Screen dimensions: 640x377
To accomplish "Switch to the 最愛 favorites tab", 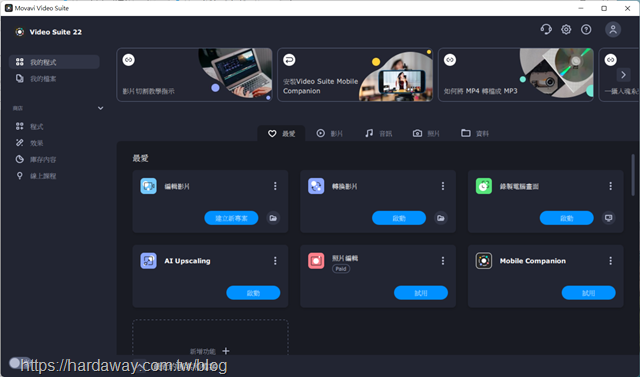I will tap(281, 133).
